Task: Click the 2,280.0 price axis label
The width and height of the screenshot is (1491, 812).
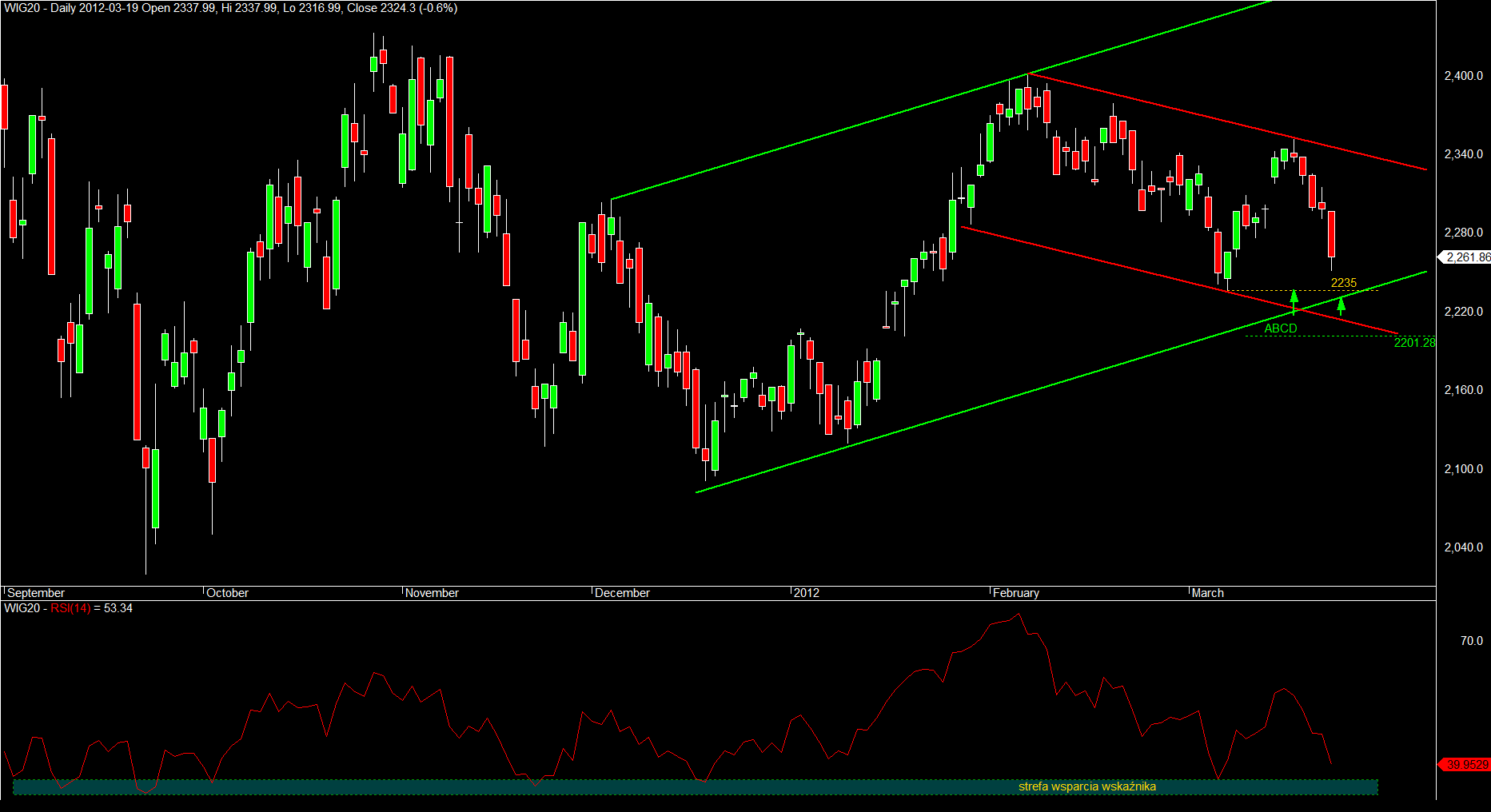Action: [1463, 233]
